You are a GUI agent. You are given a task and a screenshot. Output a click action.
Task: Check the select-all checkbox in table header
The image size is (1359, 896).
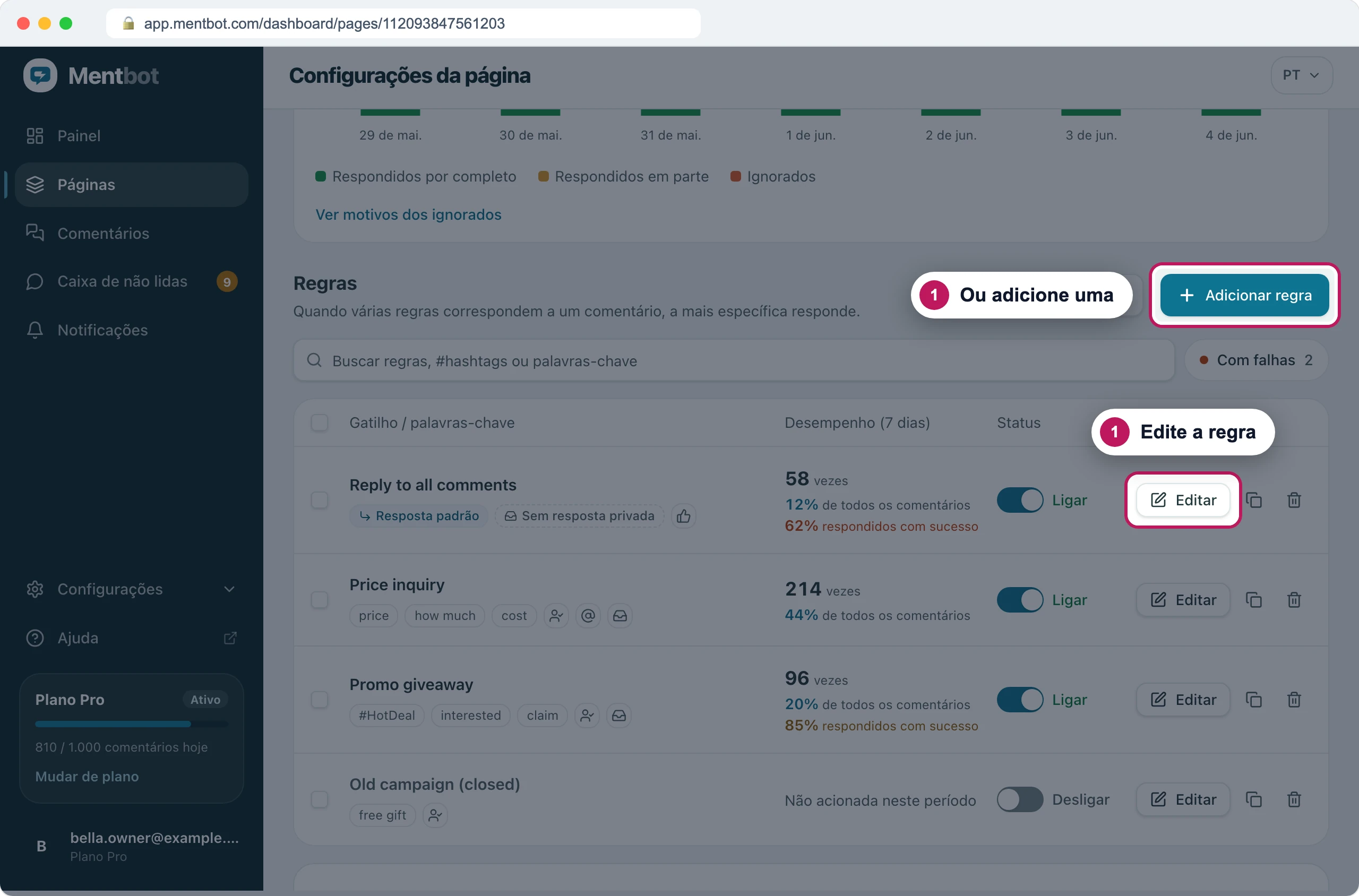point(320,423)
